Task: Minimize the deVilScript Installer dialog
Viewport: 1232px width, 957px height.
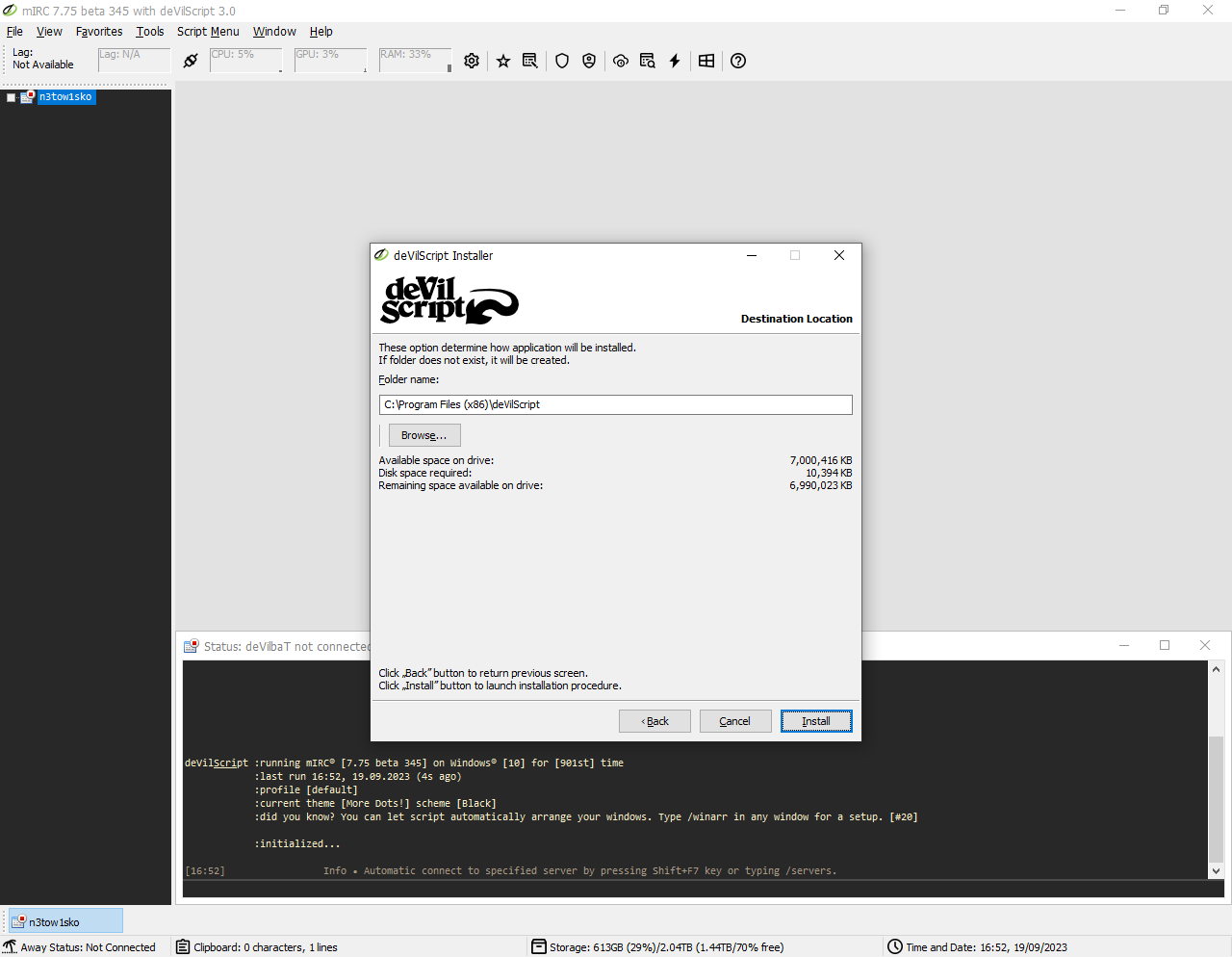Action: click(x=752, y=255)
